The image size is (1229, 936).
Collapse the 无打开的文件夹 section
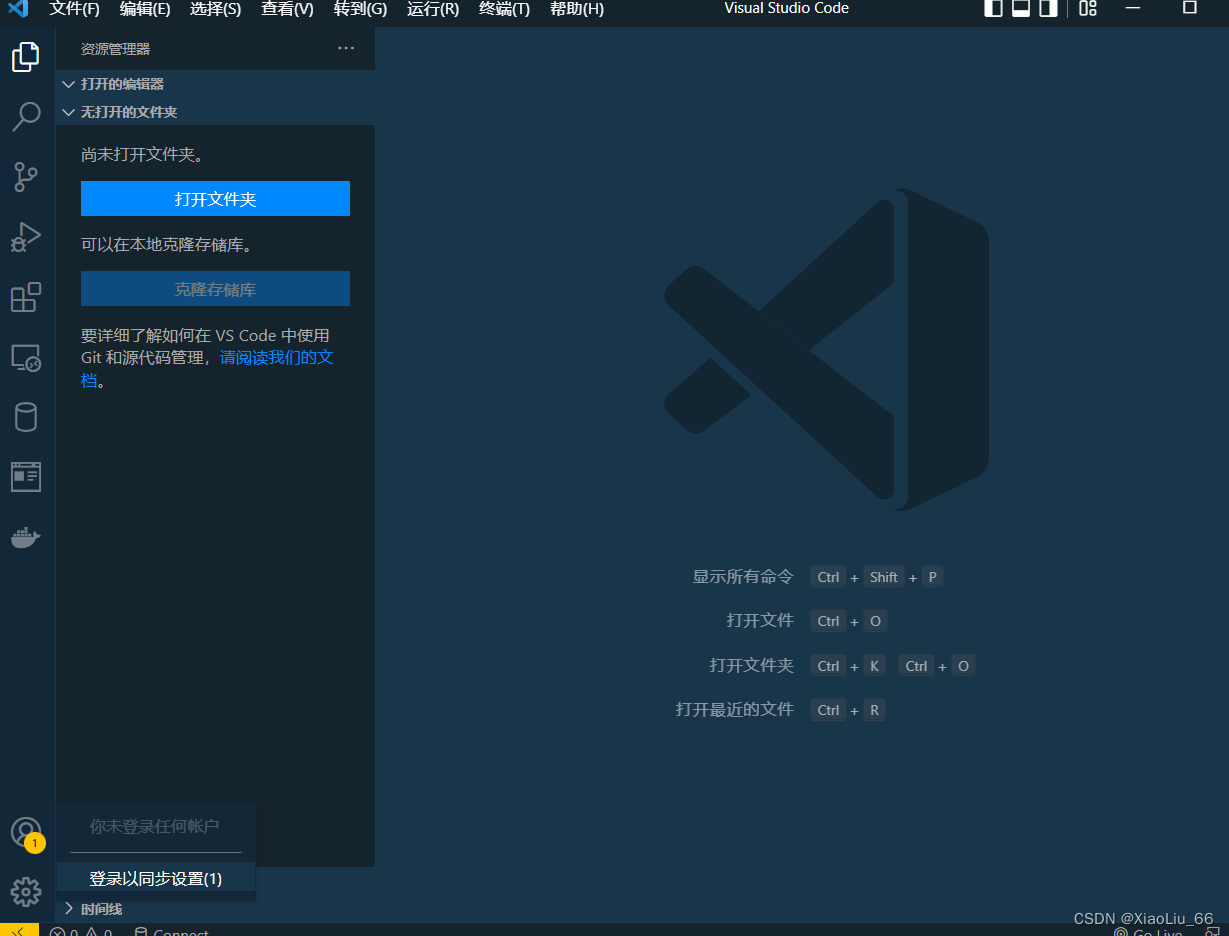pos(215,112)
